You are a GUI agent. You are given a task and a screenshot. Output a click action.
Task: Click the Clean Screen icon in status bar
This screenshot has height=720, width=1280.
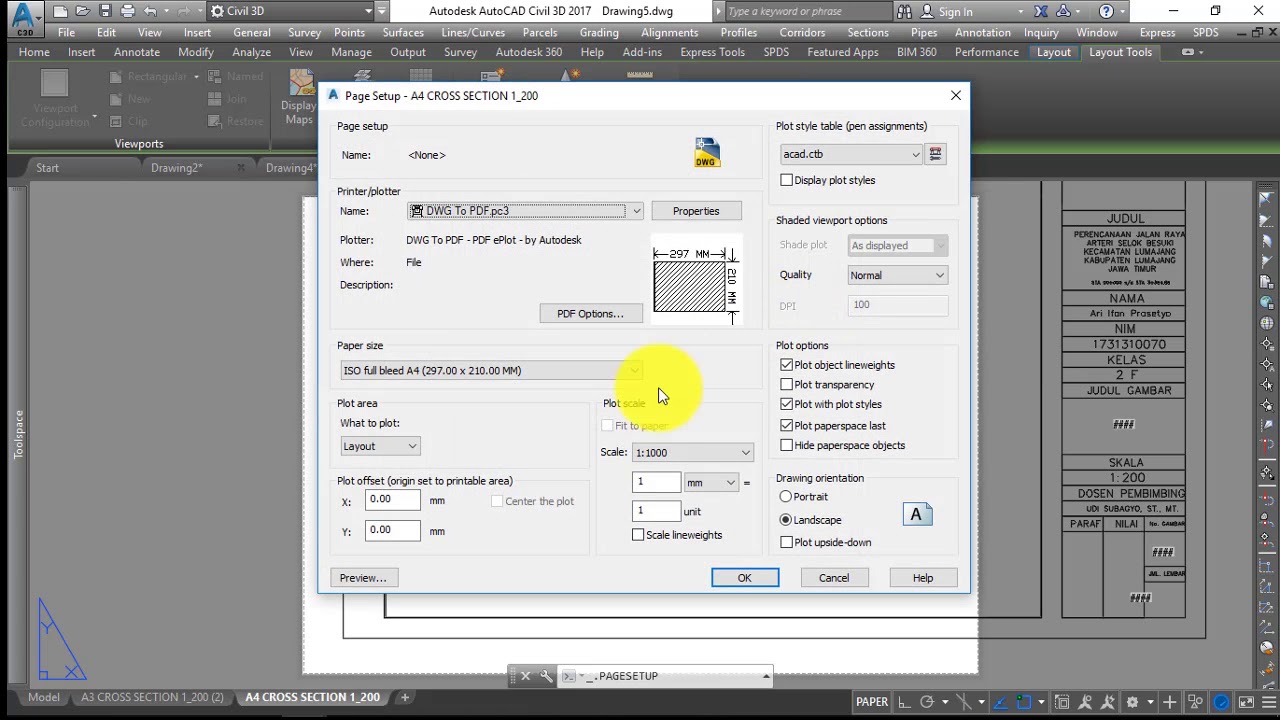pos(1246,702)
